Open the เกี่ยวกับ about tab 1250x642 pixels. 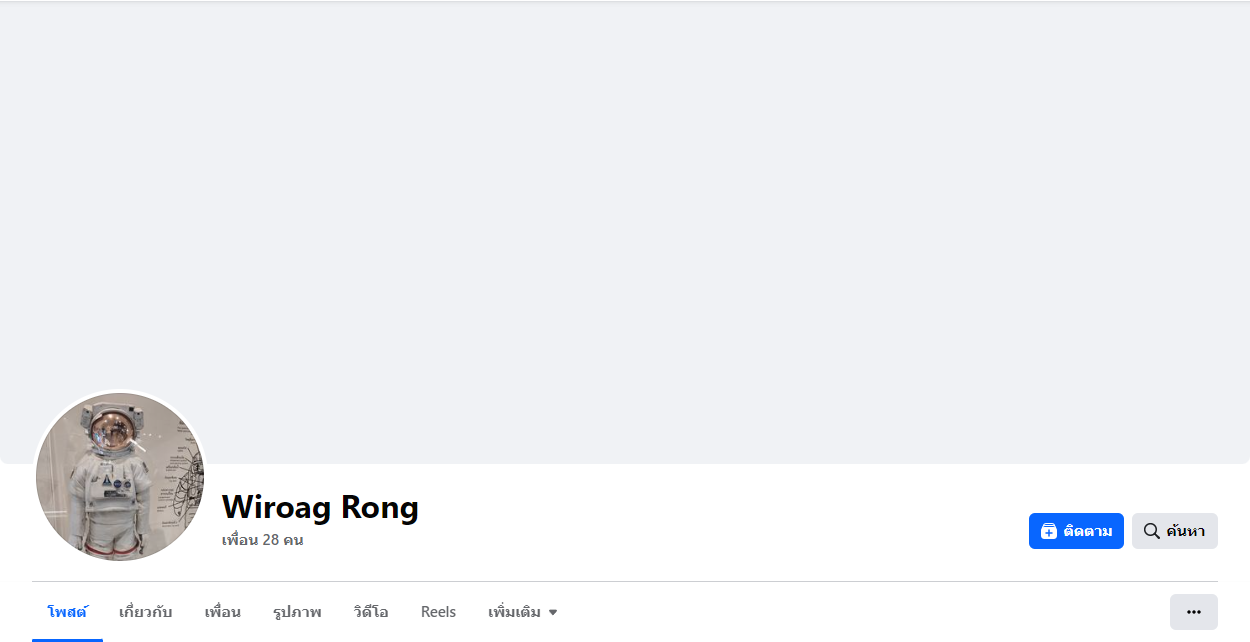pyautogui.click(x=145, y=612)
